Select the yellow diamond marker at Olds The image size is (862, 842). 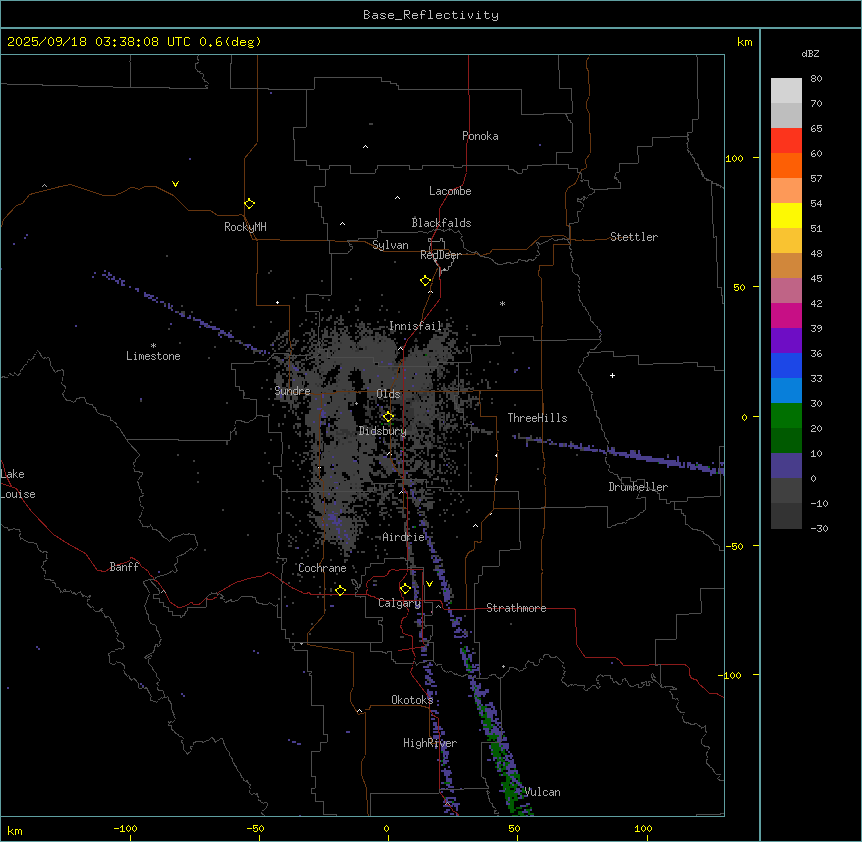tap(388, 416)
